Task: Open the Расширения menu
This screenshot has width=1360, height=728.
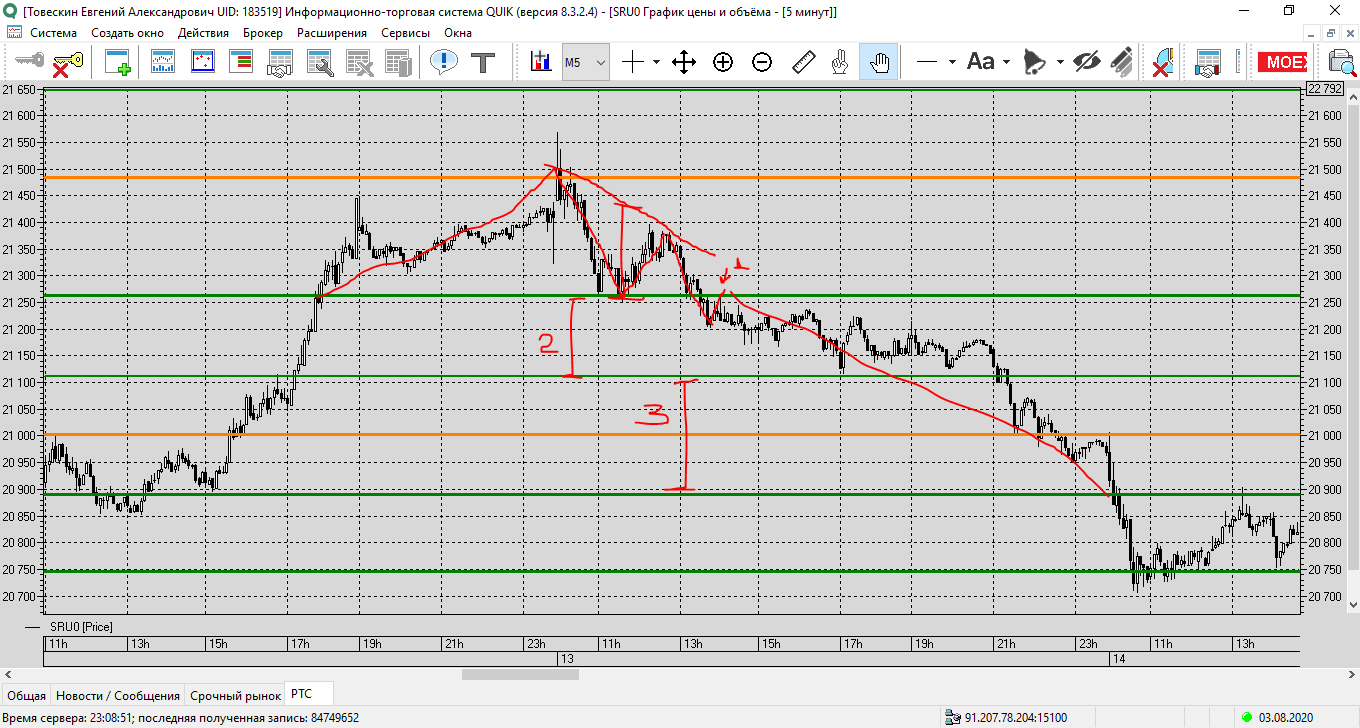Action: (332, 32)
